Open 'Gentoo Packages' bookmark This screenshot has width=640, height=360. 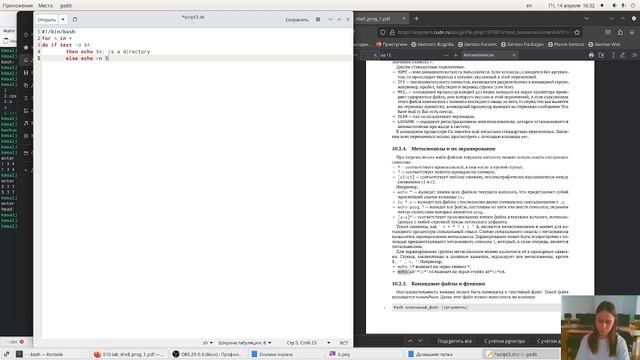coord(522,44)
